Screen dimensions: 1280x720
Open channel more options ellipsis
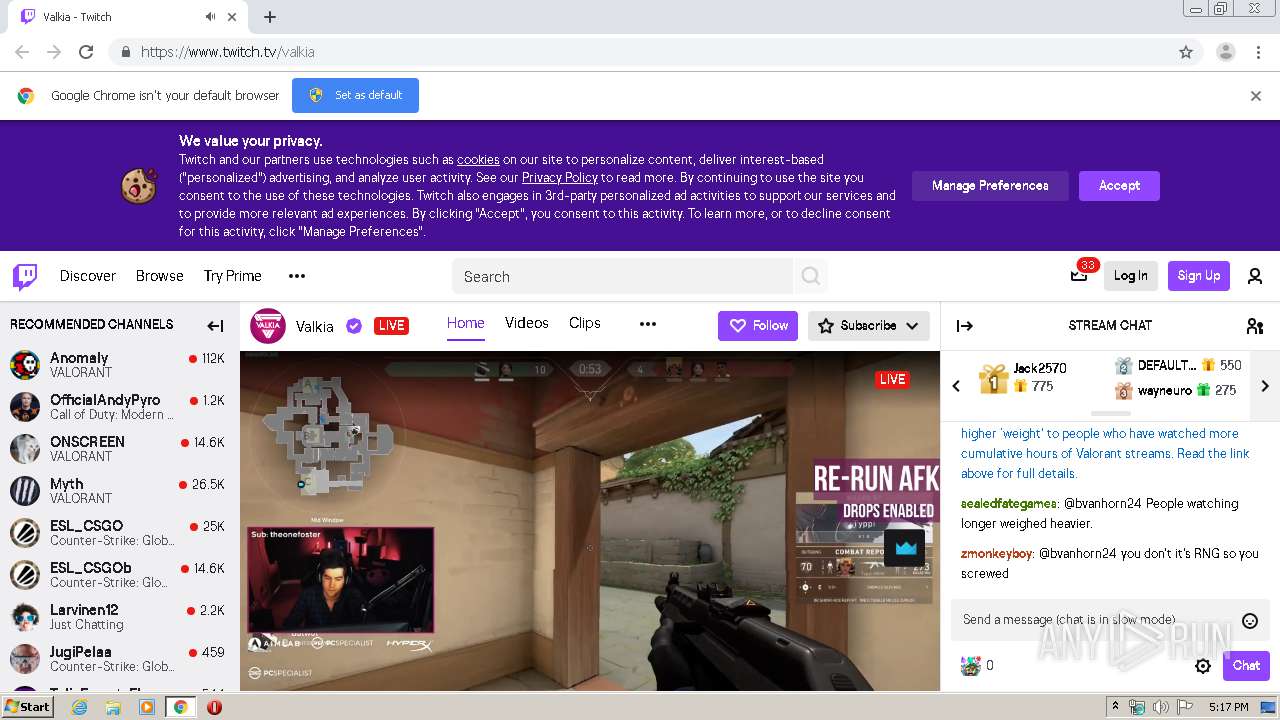coord(648,324)
